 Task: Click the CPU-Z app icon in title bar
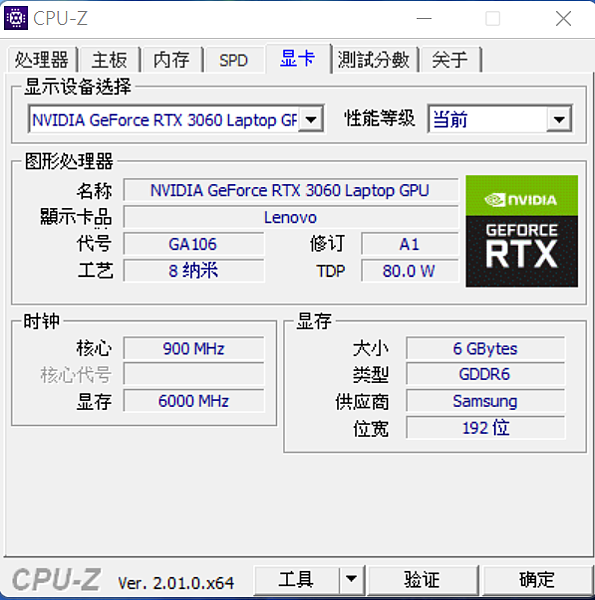tap(16, 18)
